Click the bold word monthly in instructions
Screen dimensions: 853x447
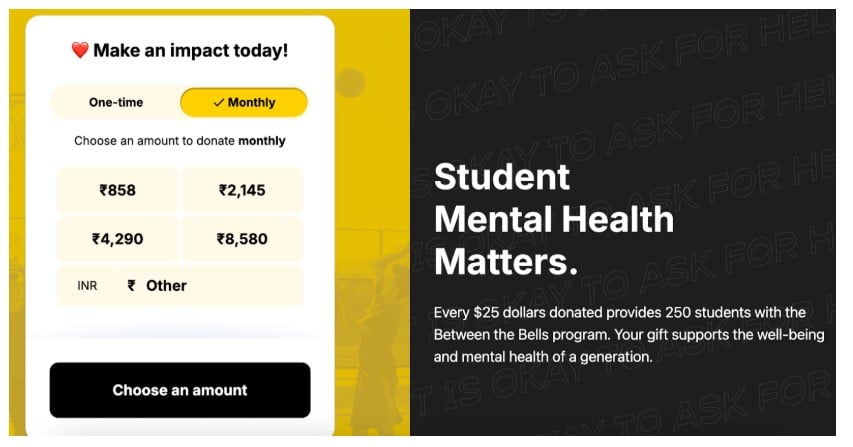(x=262, y=141)
